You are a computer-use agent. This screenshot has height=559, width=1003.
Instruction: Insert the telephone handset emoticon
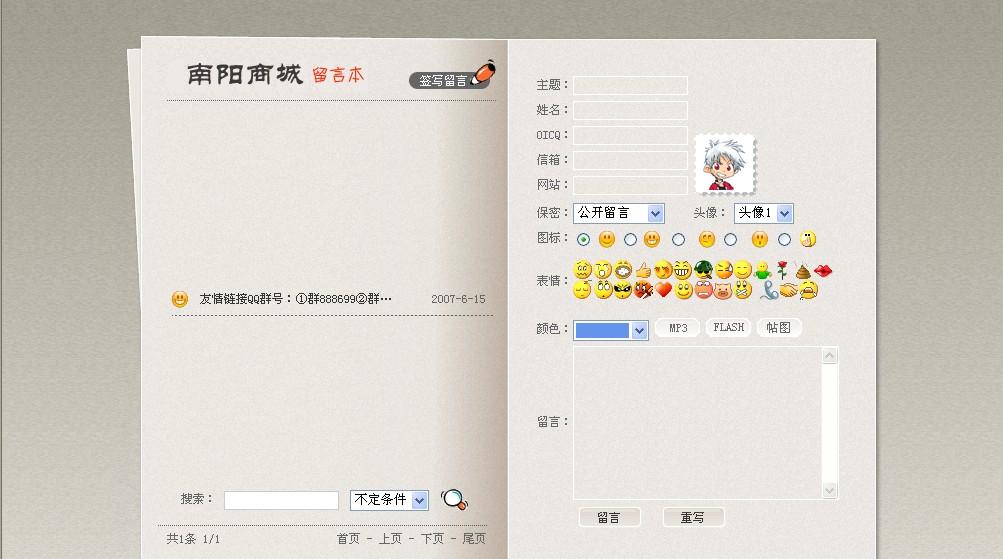coord(769,290)
